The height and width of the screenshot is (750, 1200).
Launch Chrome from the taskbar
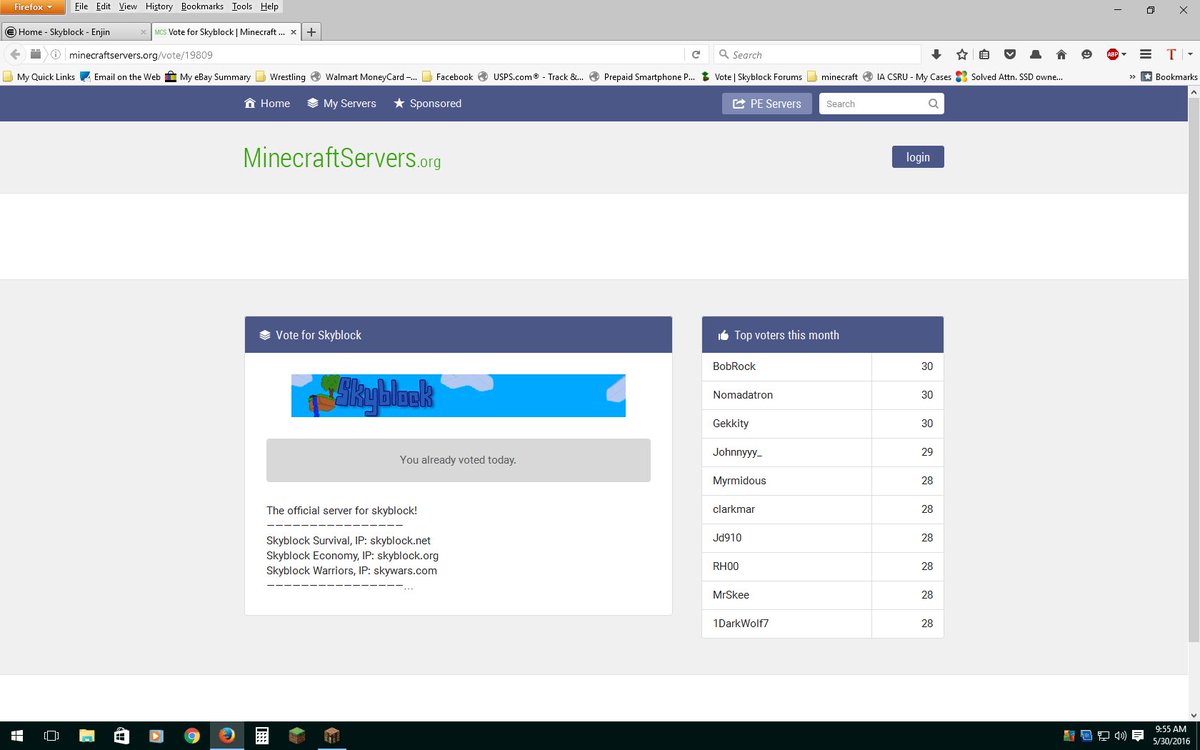[x=192, y=735]
